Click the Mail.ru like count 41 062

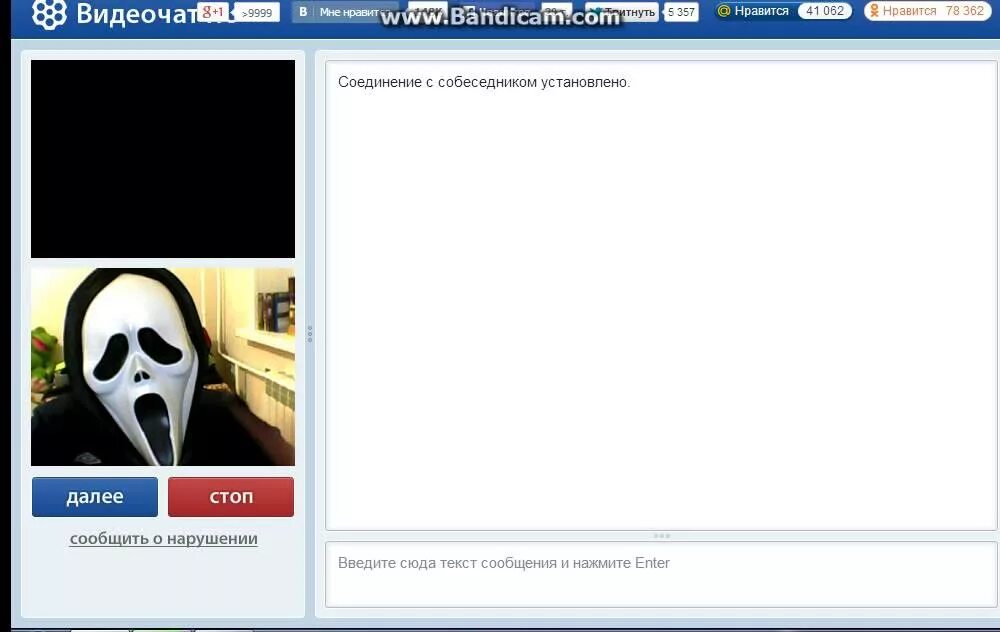tap(825, 11)
